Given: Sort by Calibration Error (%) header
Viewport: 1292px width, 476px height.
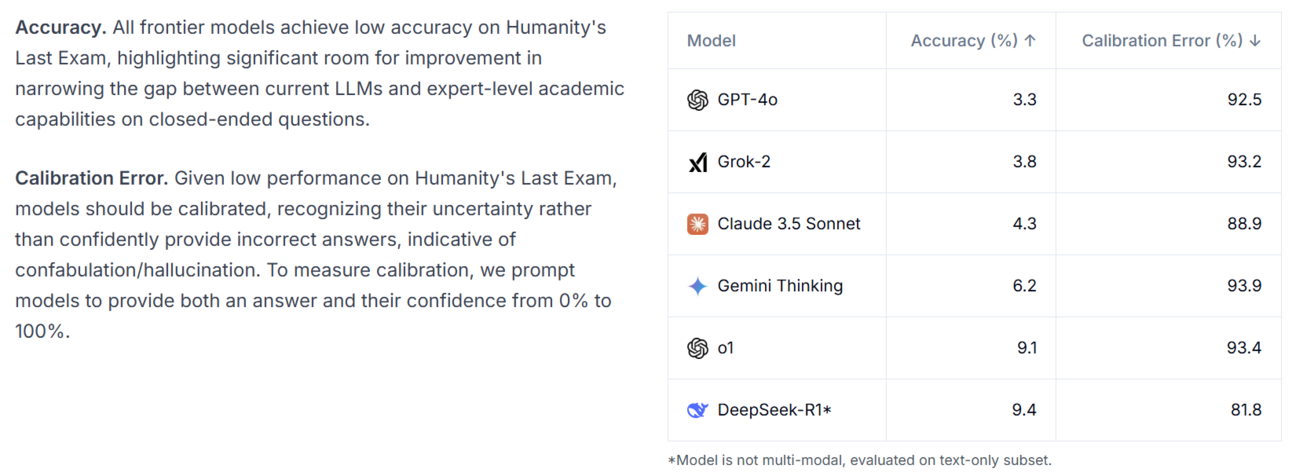Looking at the screenshot, I should pos(1162,41).
